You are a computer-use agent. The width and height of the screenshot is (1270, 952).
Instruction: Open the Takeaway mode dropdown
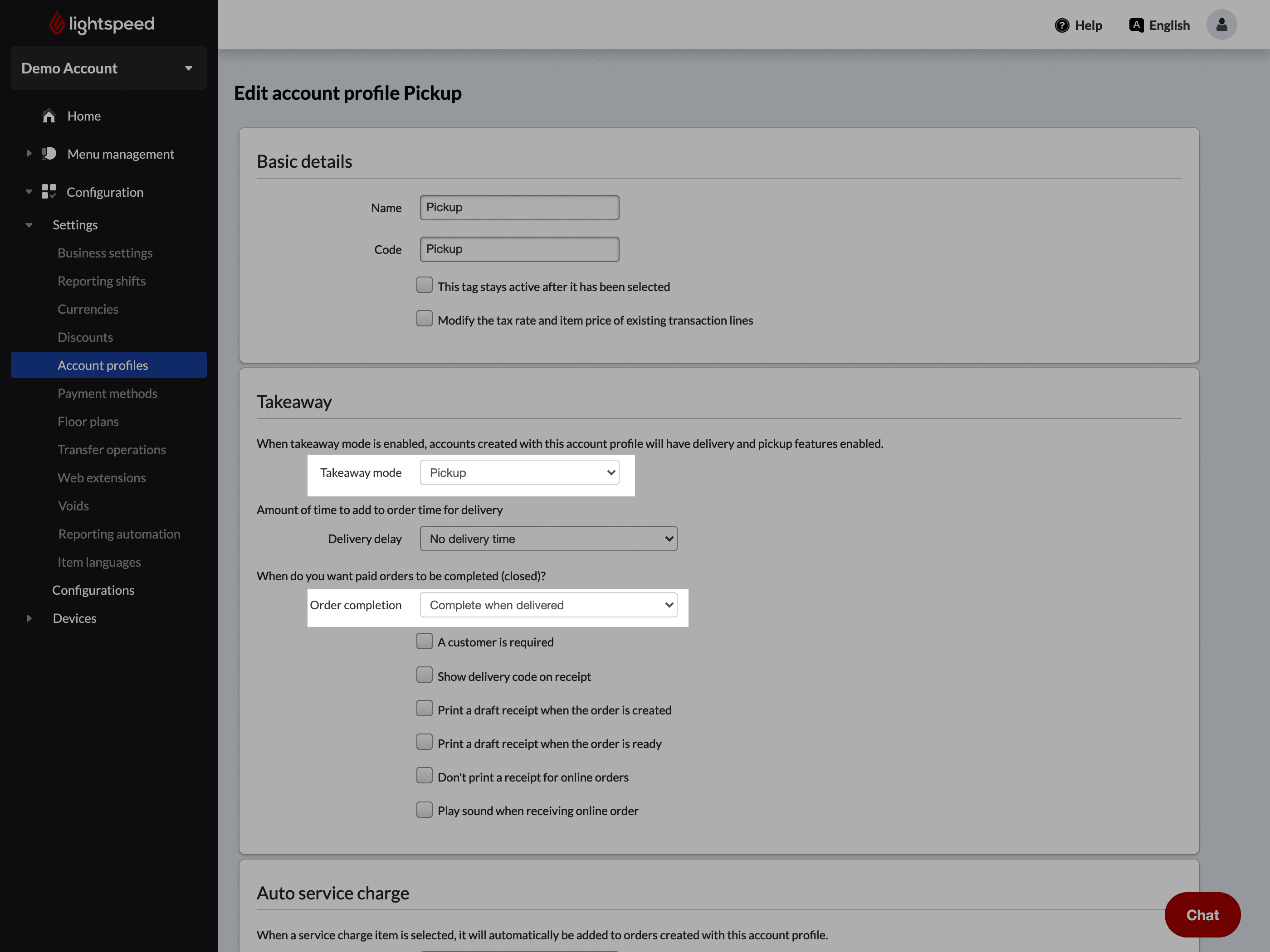(x=520, y=472)
